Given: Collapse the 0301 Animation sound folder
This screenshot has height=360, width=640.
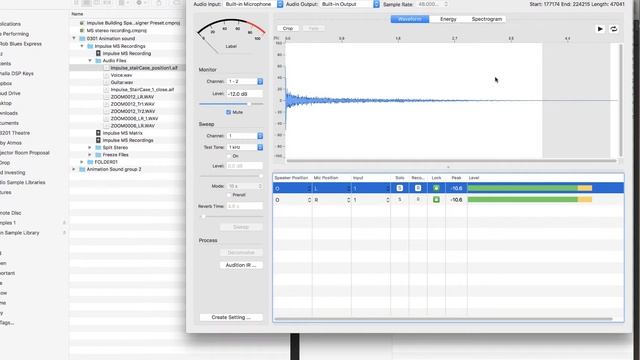Looking at the screenshot, I should [x=74, y=38].
